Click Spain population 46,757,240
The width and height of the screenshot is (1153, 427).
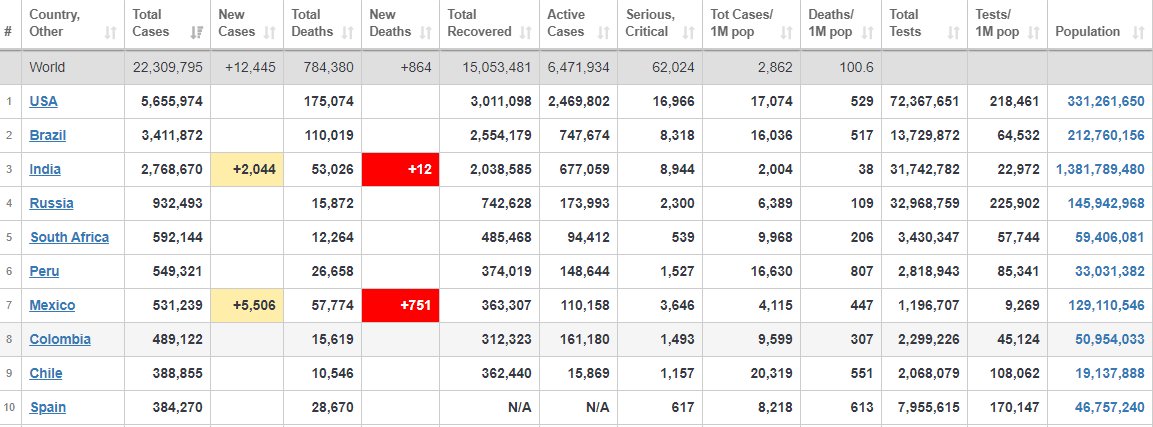1109,407
